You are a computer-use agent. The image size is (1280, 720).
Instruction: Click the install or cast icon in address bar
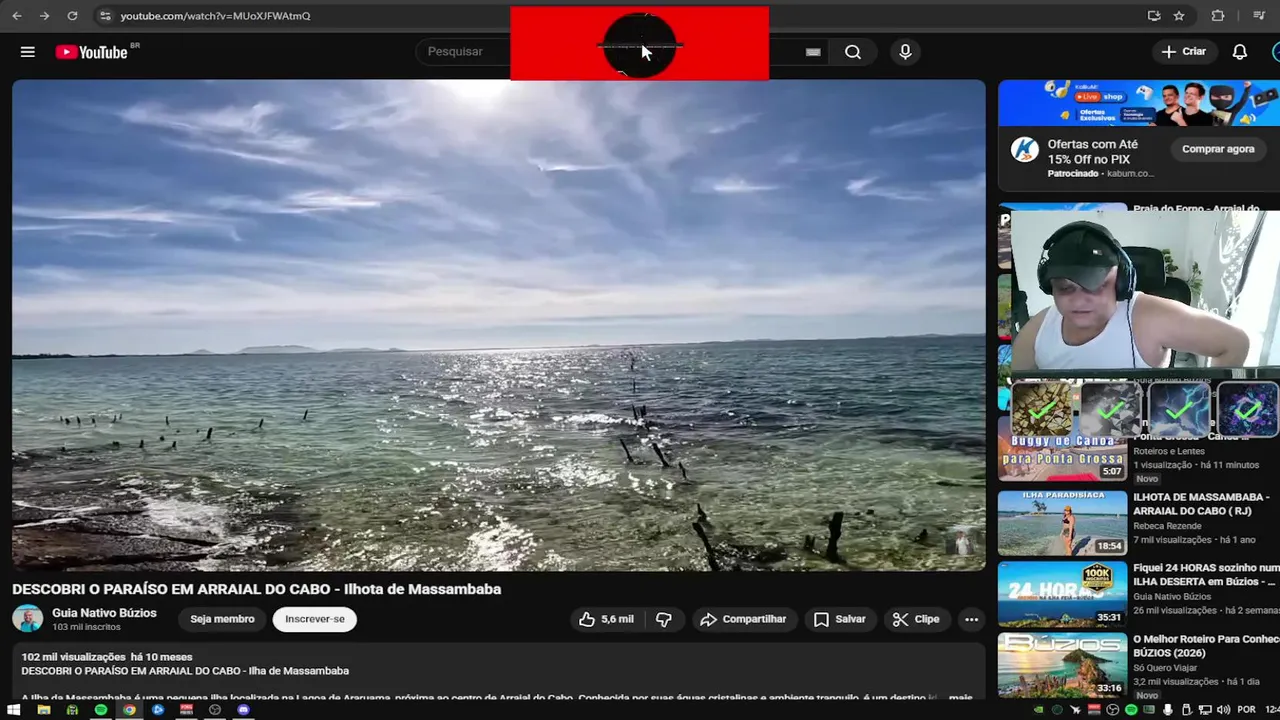(1154, 16)
